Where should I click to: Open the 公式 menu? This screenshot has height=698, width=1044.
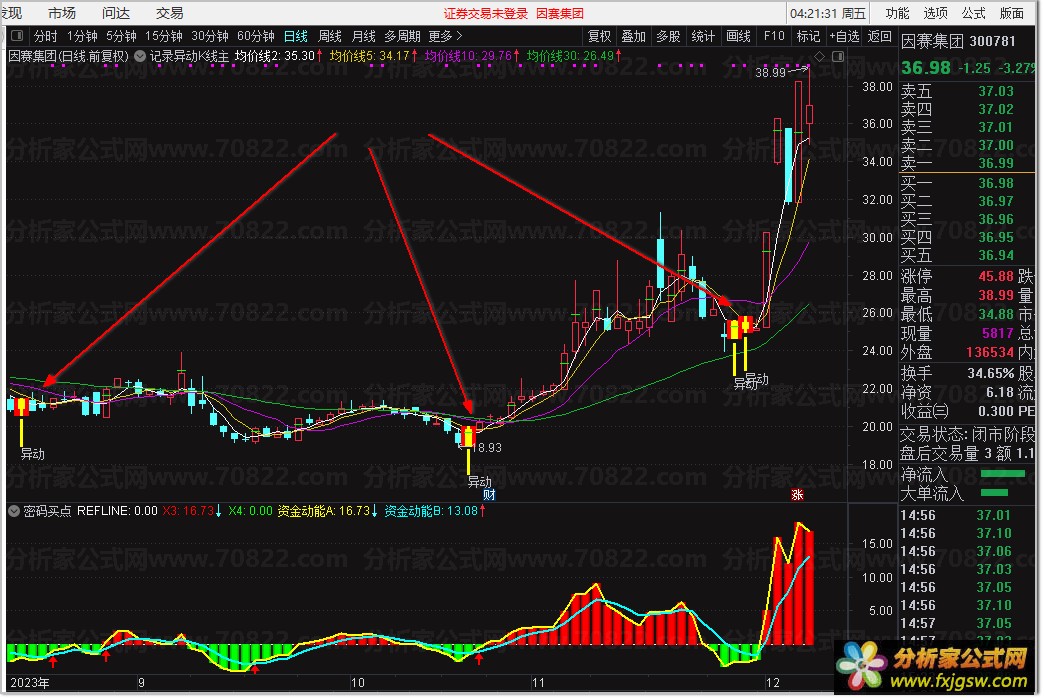click(973, 13)
